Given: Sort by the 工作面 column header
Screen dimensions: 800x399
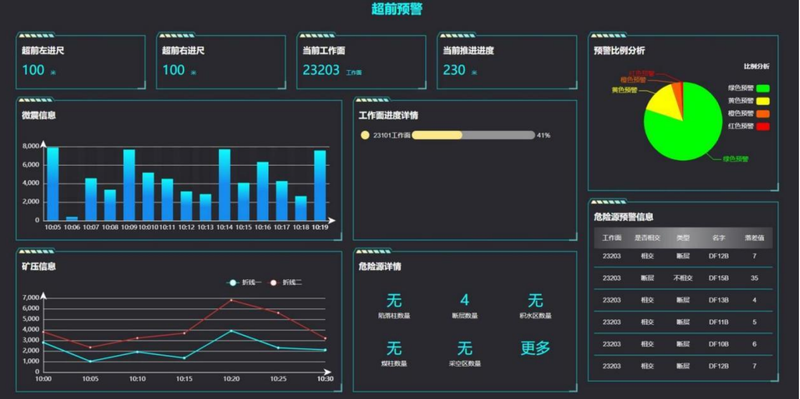Looking at the screenshot, I should (x=611, y=238).
